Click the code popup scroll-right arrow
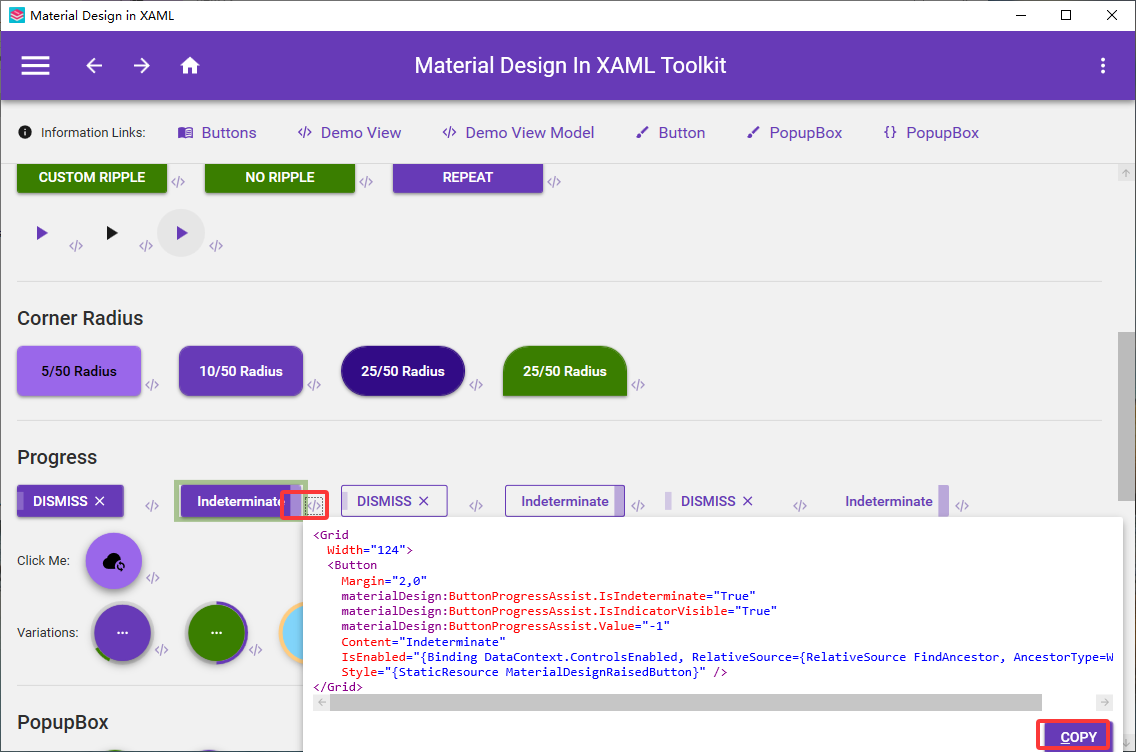The image size is (1136, 752). pos(1104,702)
